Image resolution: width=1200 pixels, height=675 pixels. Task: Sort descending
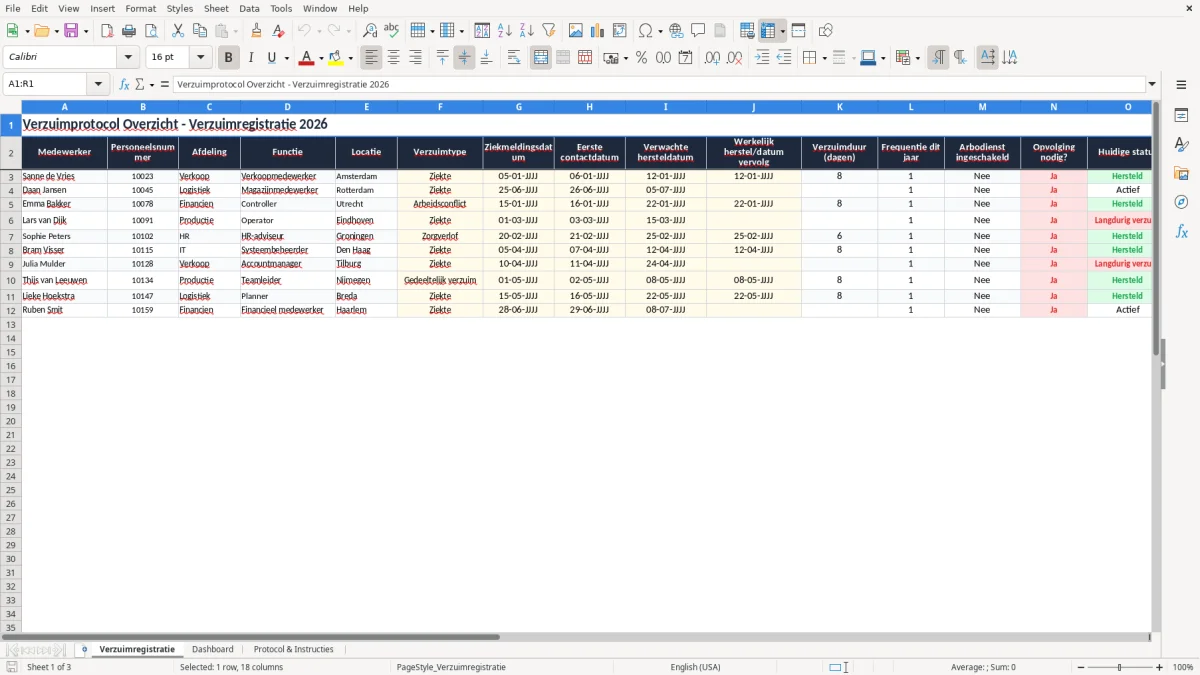coord(527,31)
